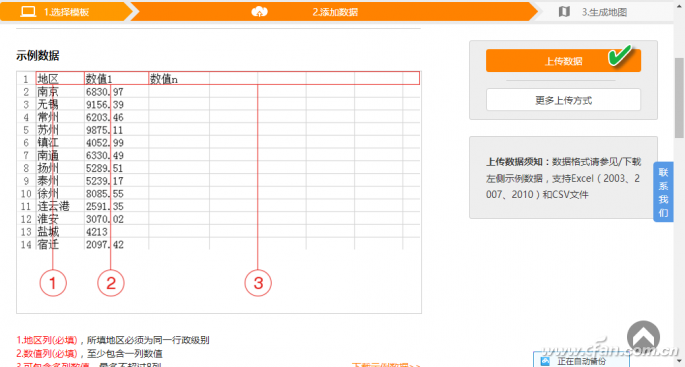The height and width of the screenshot is (367, 685).
Task: Click the 宿迁 cell
Action: click(x=60, y=244)
